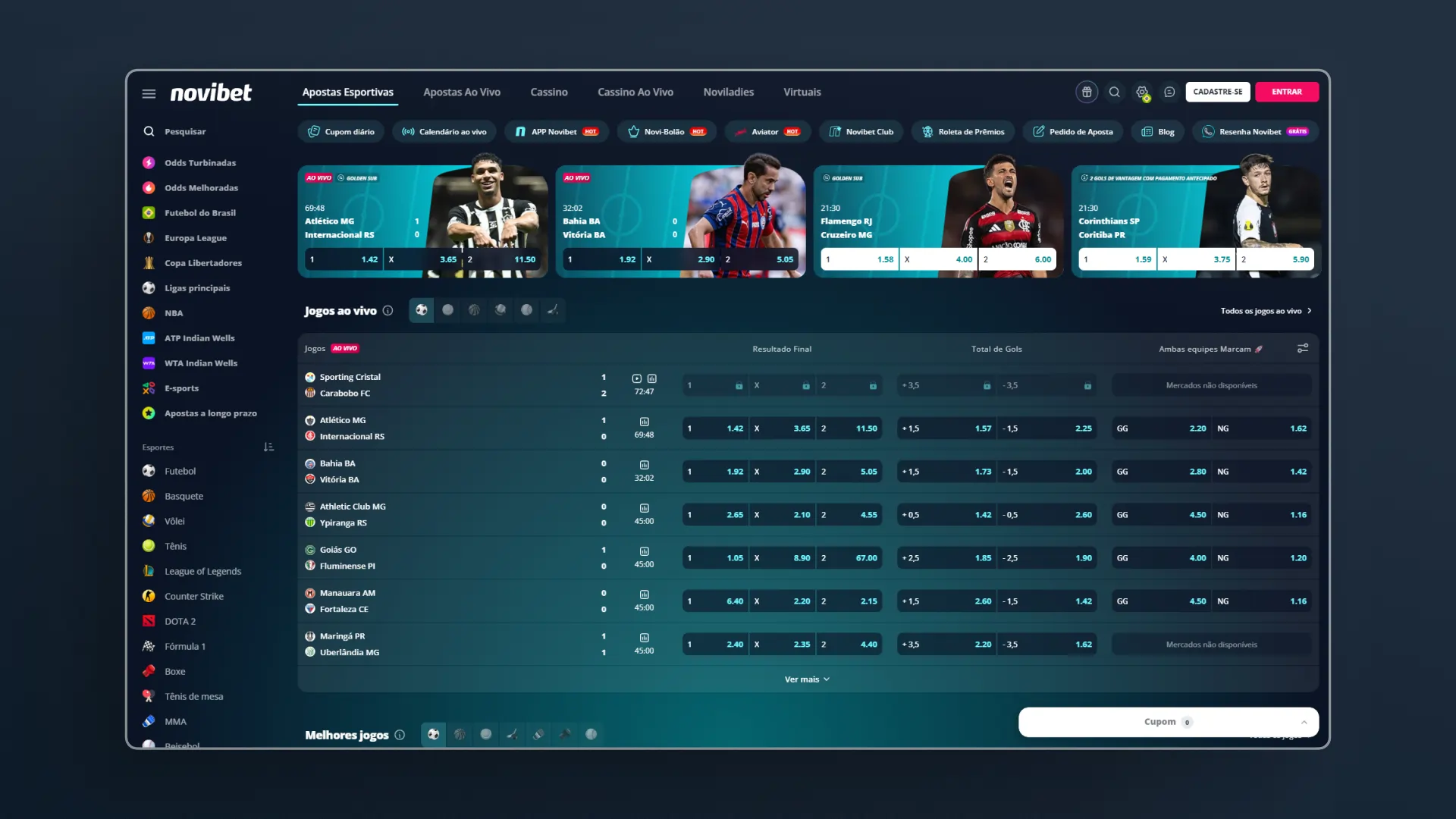Click the sort icon next to Esportes
The image size is (1456, 819).
tap(268, 447)
